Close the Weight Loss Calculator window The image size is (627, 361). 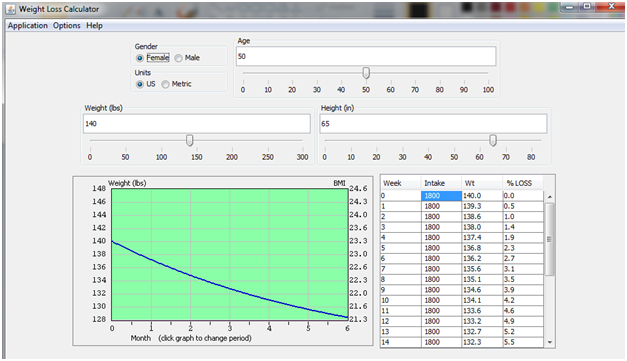tap(611, 7)
